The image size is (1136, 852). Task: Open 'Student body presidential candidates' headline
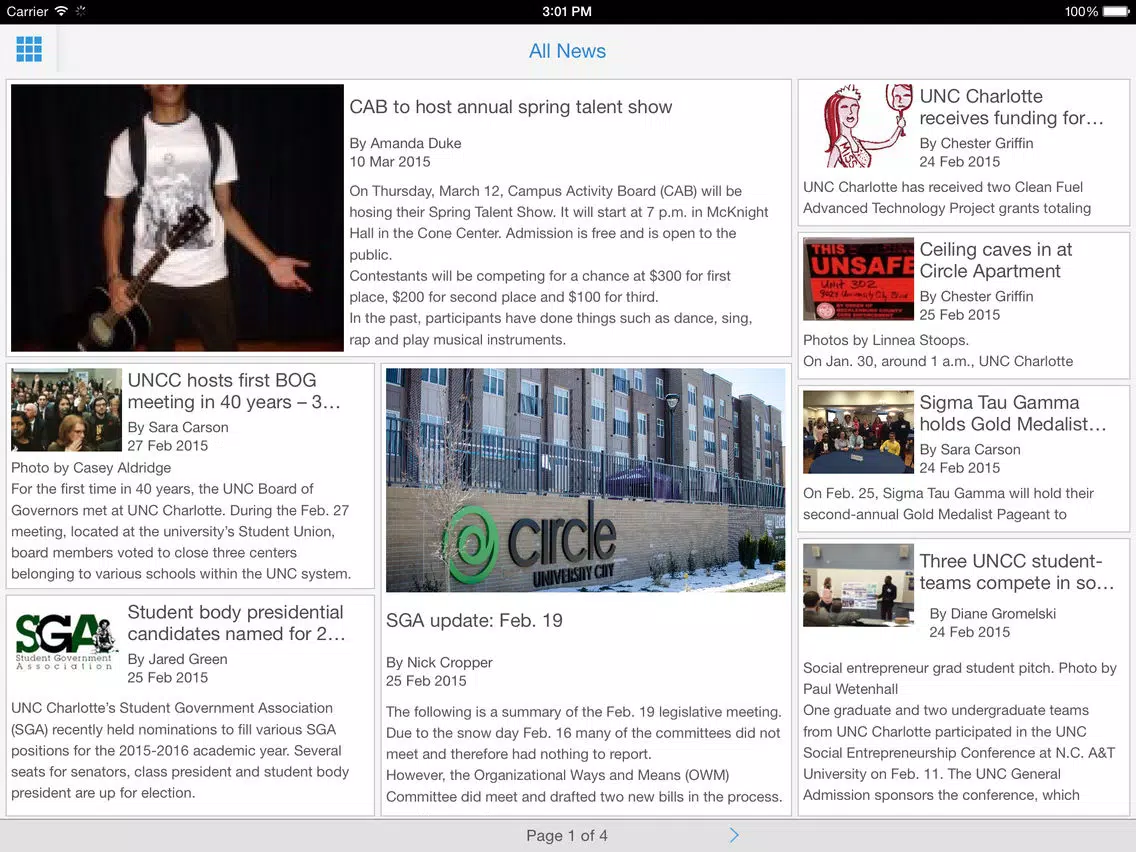(x=236, y=623)
